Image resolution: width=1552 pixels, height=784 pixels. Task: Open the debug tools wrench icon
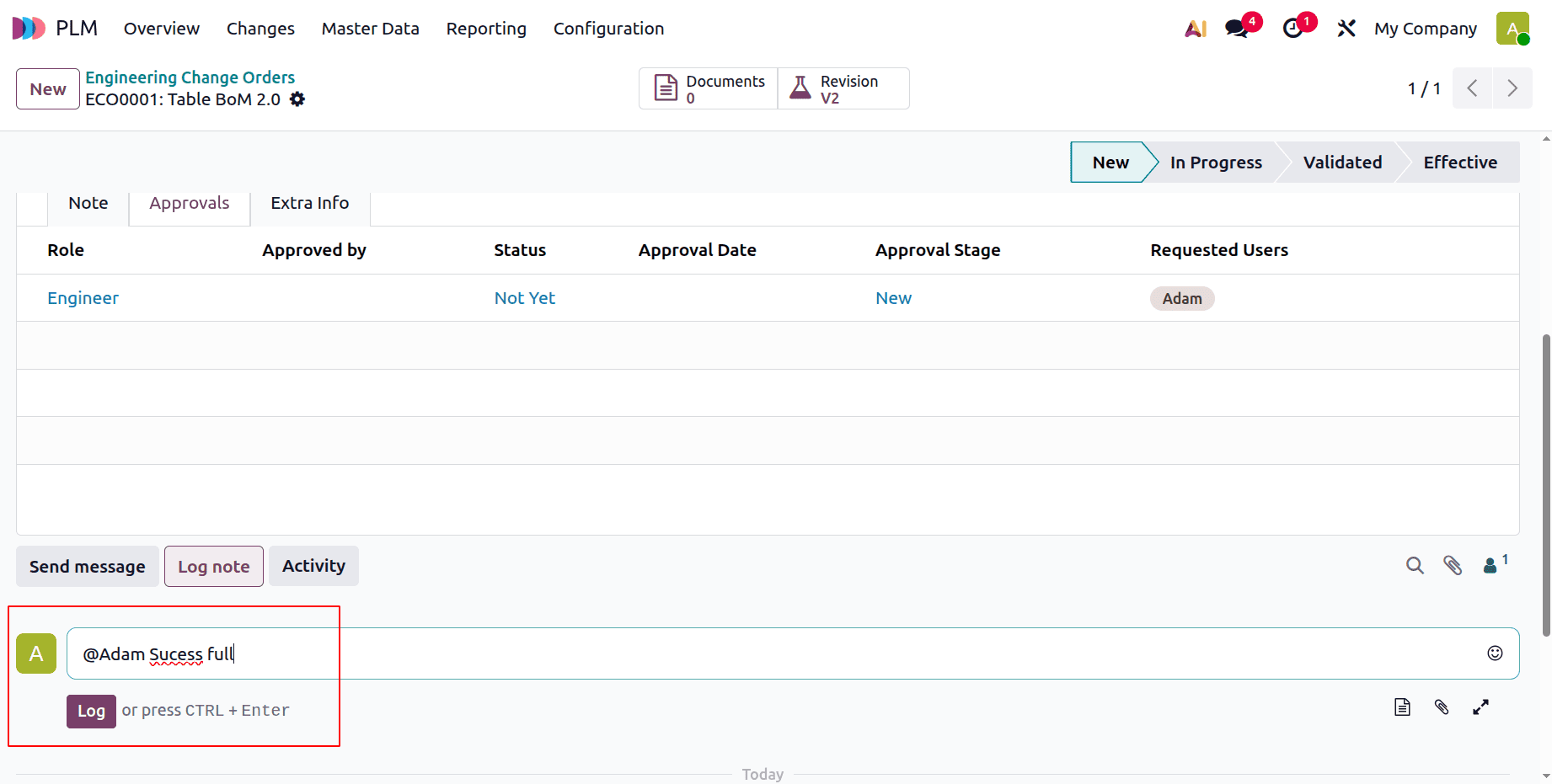point(1346,29)
